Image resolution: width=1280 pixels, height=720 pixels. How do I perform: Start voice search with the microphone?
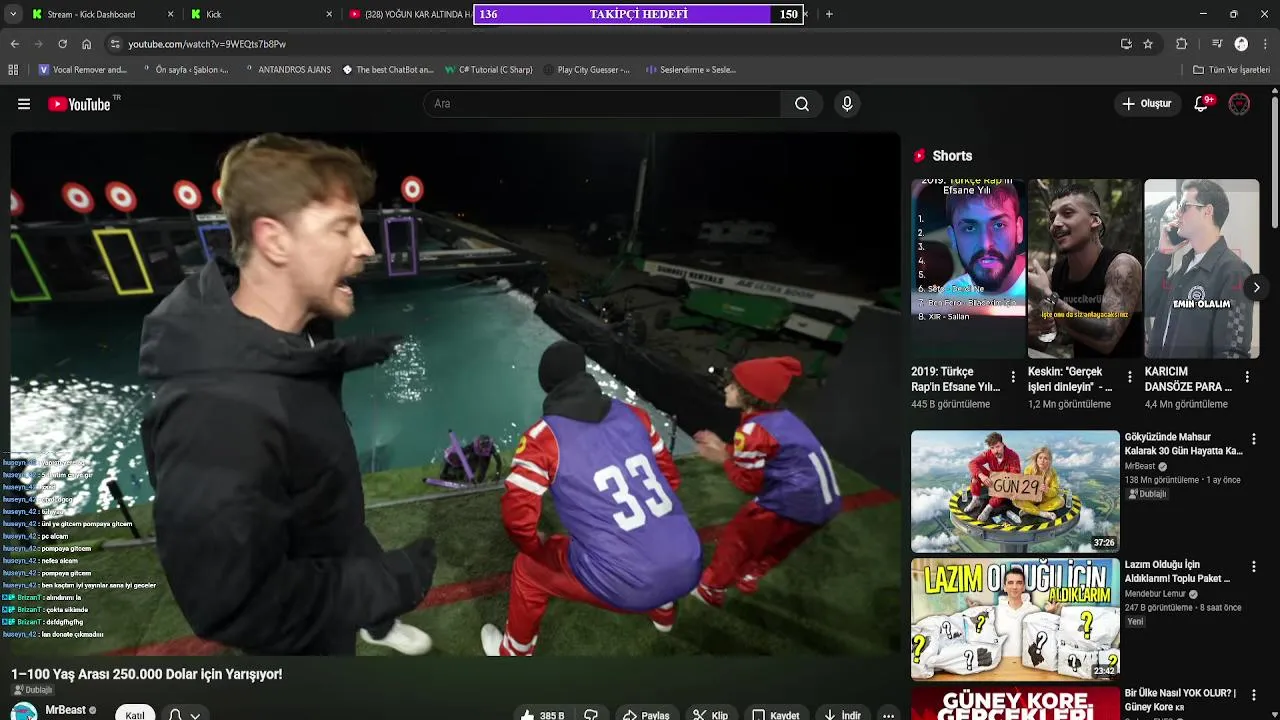[x=847, y=104]
